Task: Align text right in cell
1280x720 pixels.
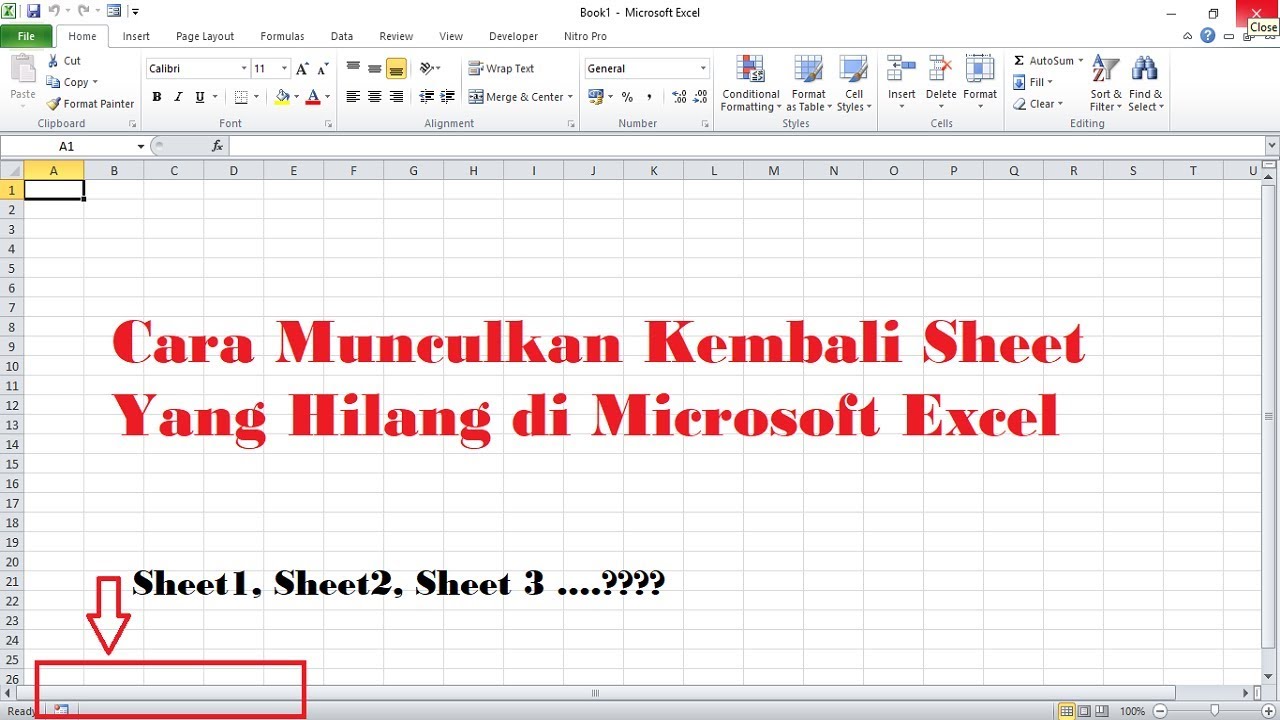Action: pos(396,97)
